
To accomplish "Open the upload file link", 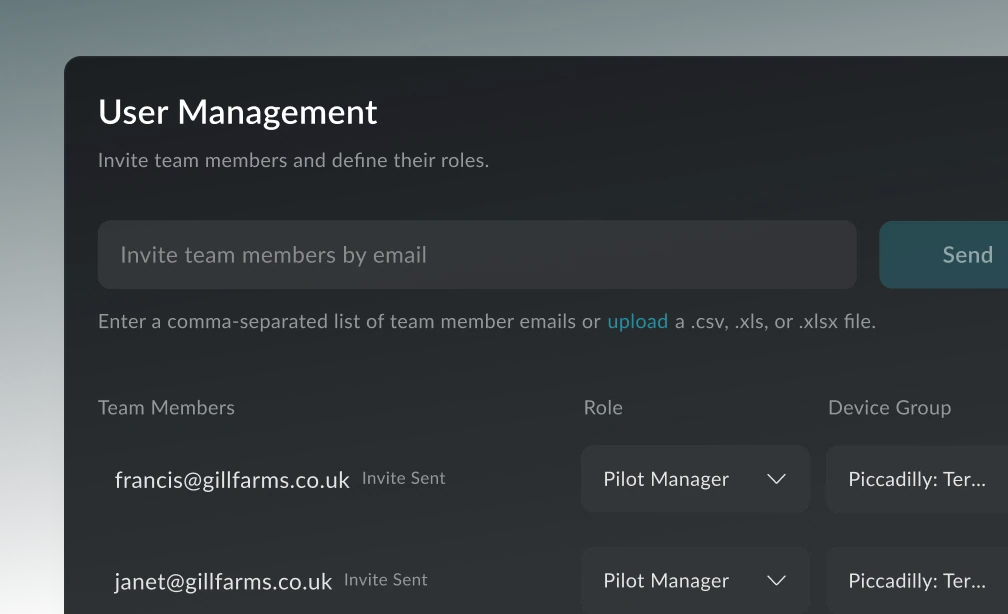I will coord(637,322).
